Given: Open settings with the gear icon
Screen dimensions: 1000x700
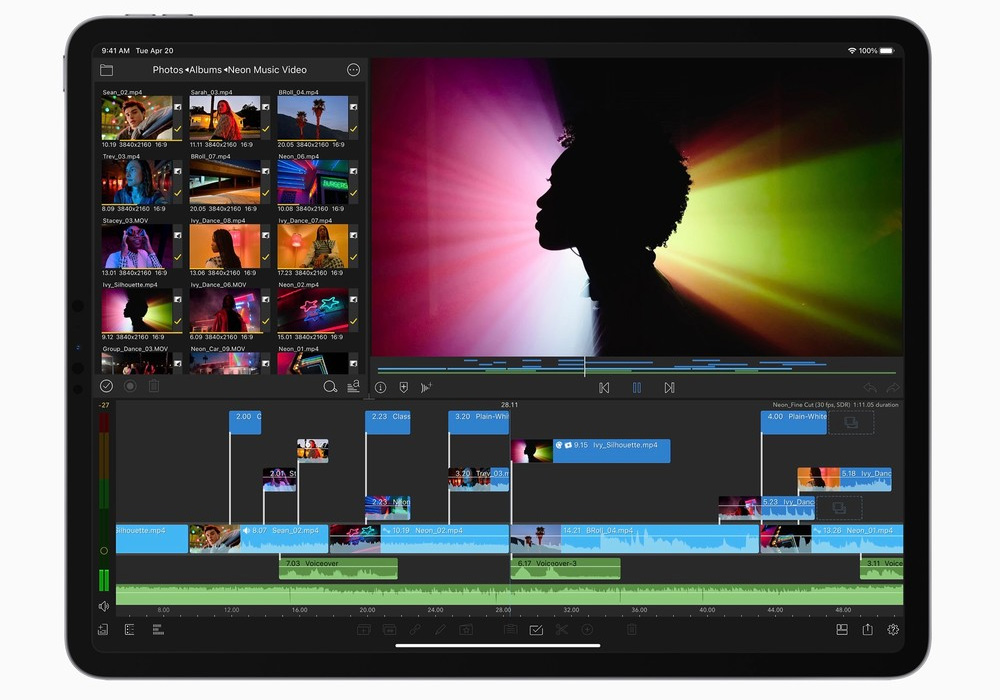Looking at the screenshot, I should (893, 630).
